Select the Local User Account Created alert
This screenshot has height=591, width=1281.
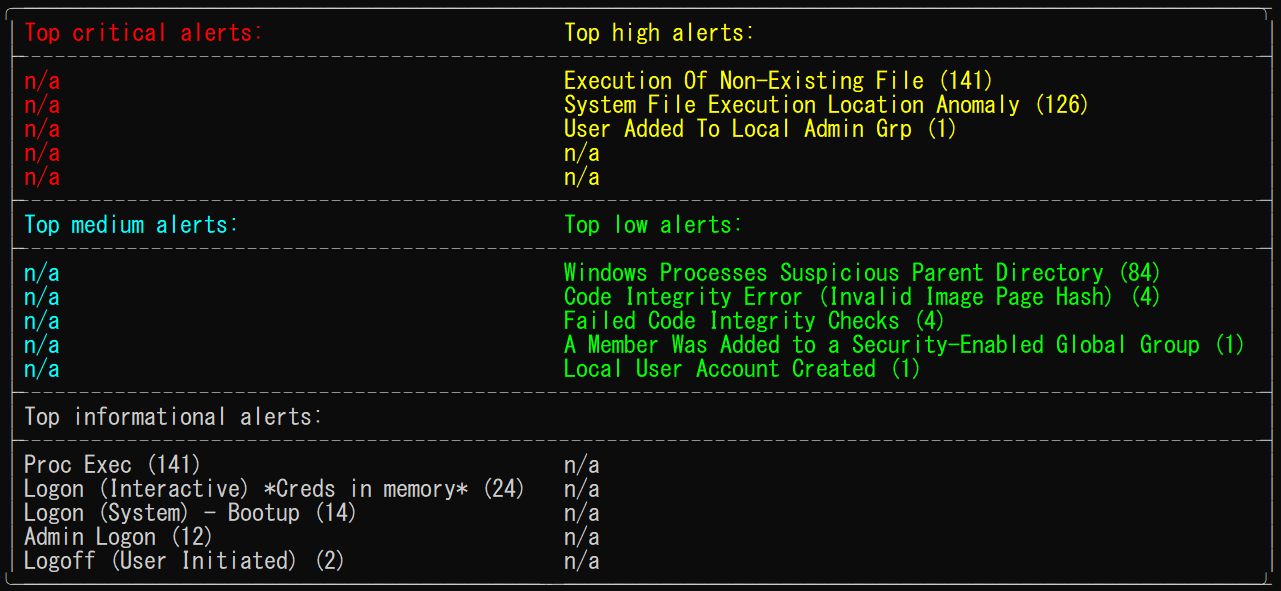coord(741,369)
